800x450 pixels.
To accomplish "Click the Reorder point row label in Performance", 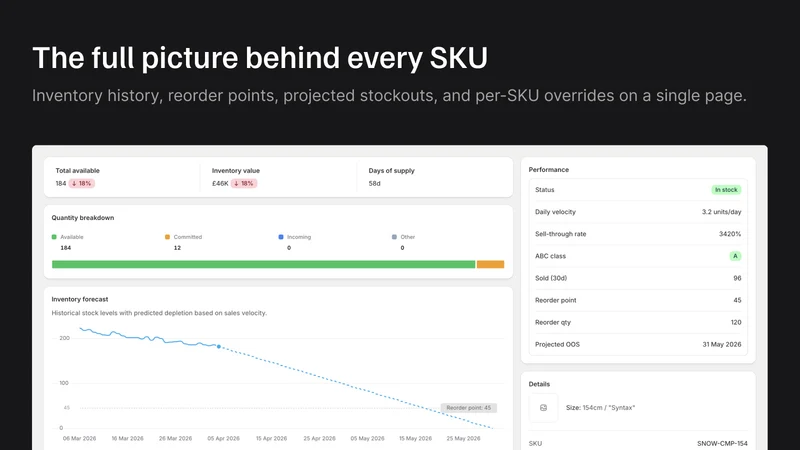I will click(x=555, y=300).
